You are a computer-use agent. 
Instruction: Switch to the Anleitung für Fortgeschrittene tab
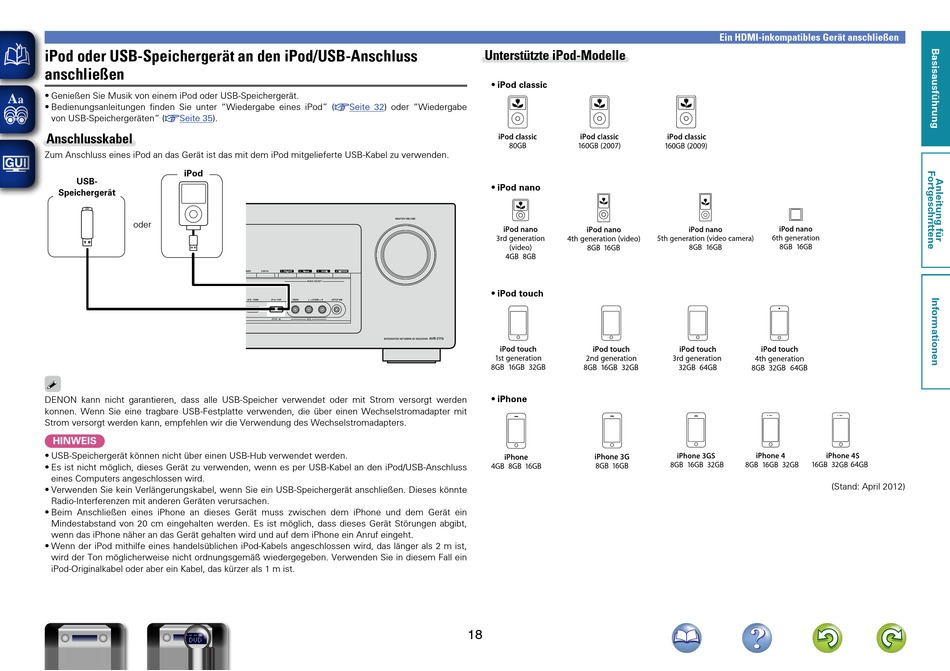tap(935, 210)
